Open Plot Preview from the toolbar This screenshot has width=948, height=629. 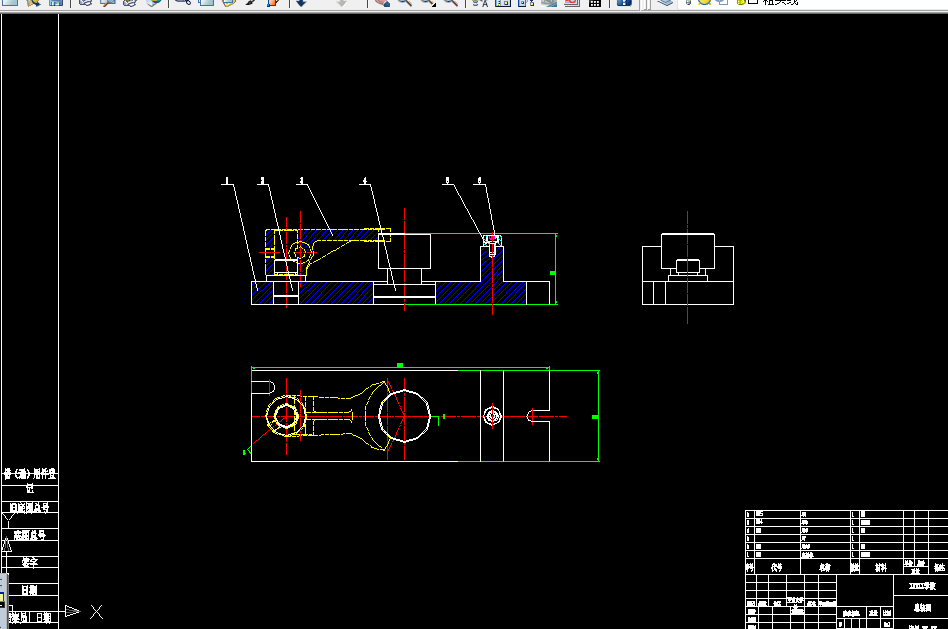[x=108, y=2]
